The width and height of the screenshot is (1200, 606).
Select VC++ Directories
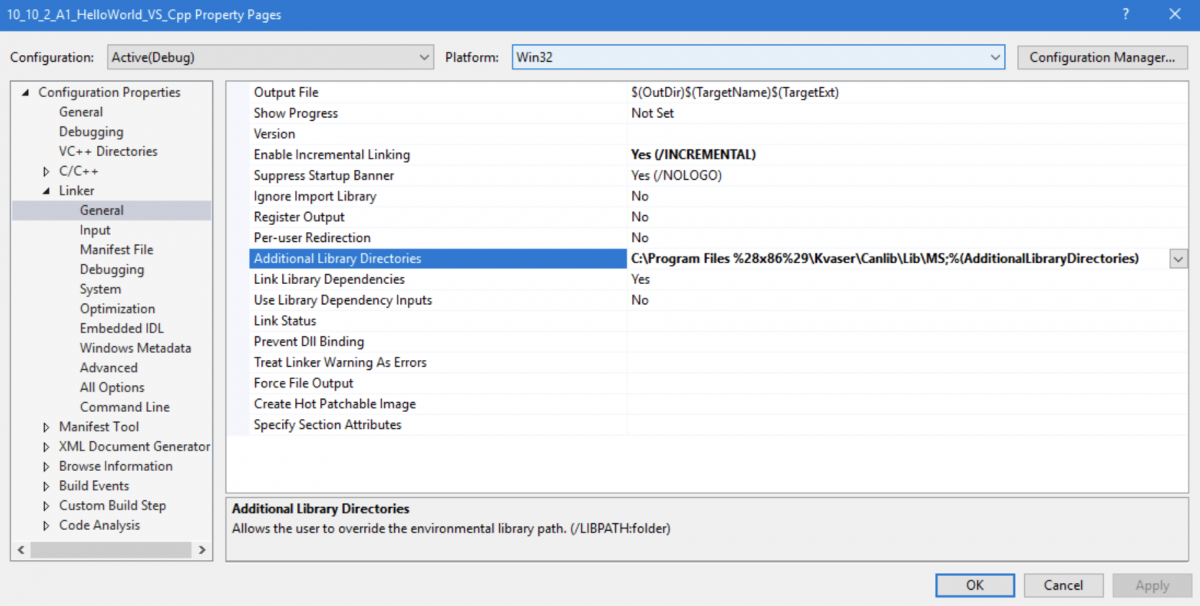pyautogui.click(x=110, y=151)
